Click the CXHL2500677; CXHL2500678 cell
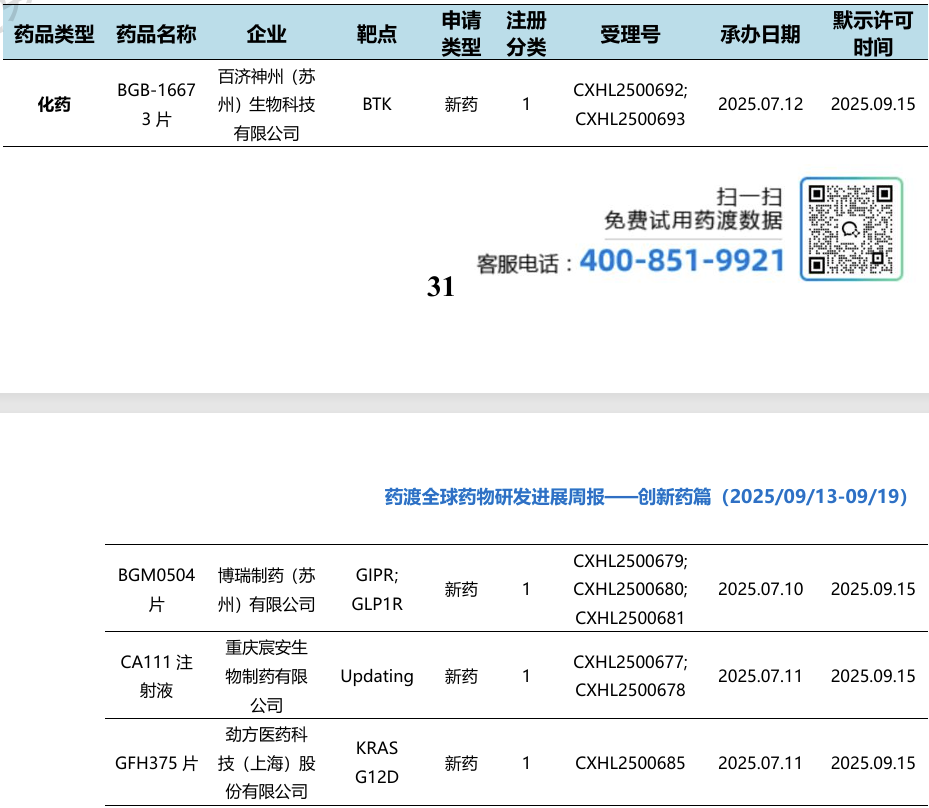 [x=630, y=676]
